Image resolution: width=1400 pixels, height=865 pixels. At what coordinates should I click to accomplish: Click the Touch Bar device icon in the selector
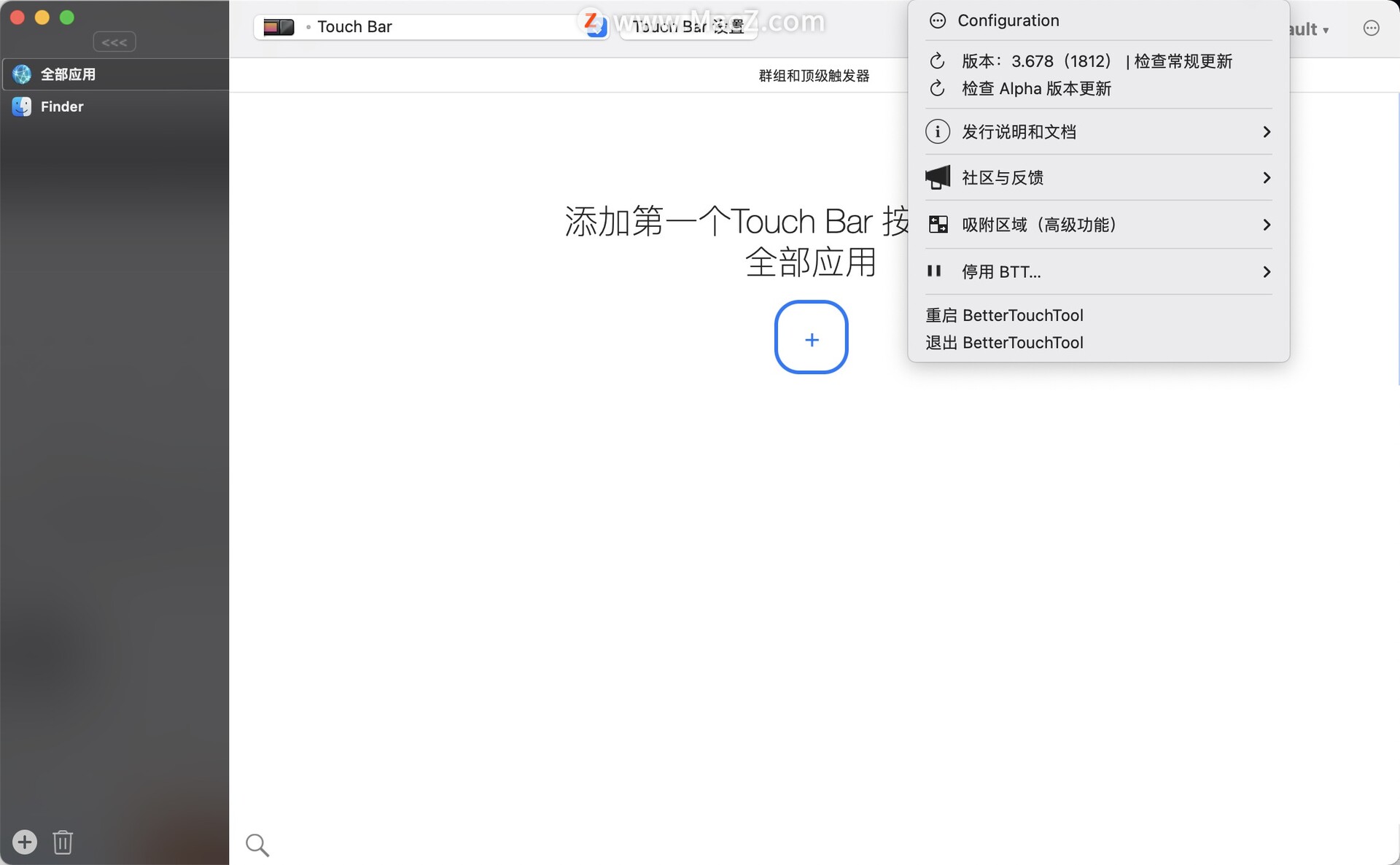click(x=279, y=27)
